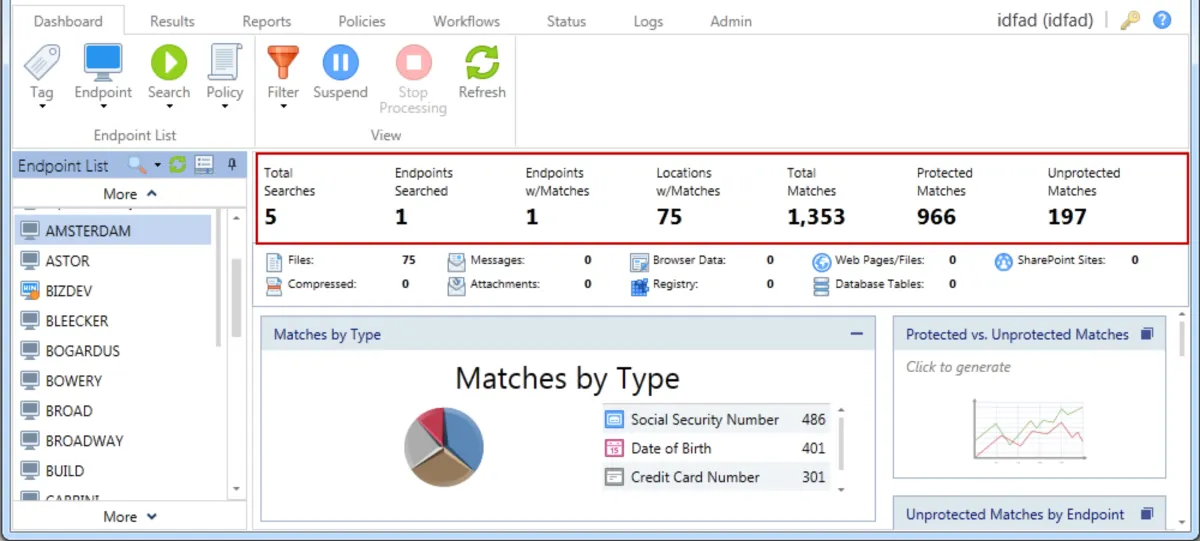Open the dropdown arrow beside the Endpoint List magnifier
The image size is (1200, 541).
point(157,166)
